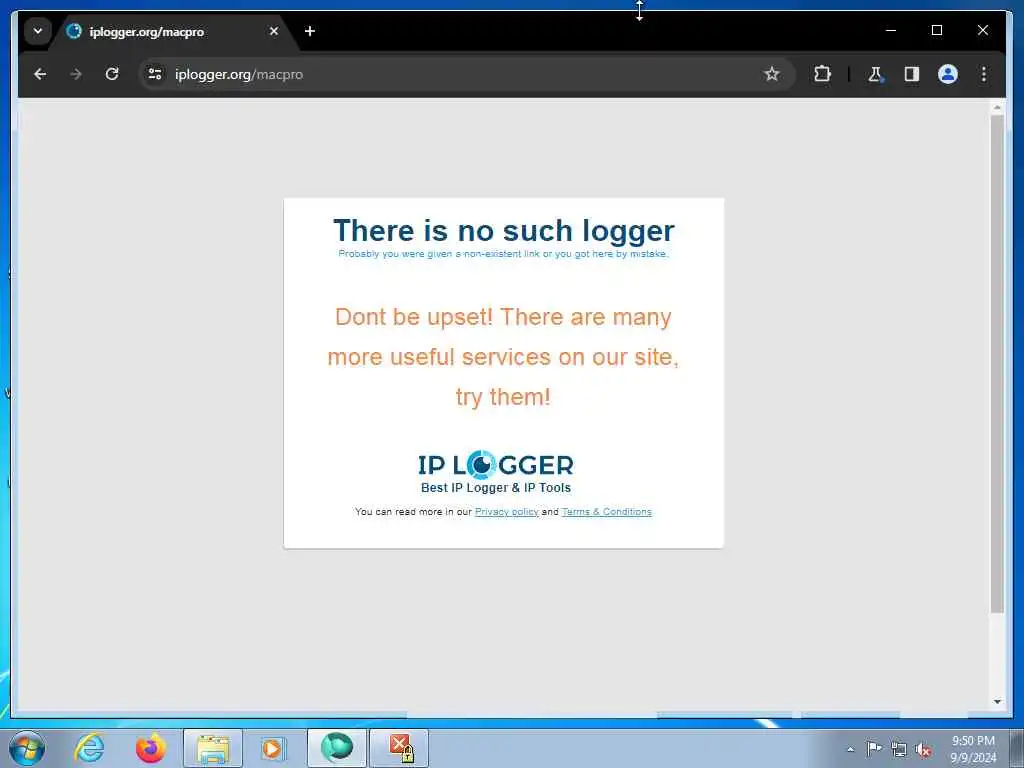1024x768 pixels.
Task: Go back to the previous page
Action: click(x=40, y=74)
